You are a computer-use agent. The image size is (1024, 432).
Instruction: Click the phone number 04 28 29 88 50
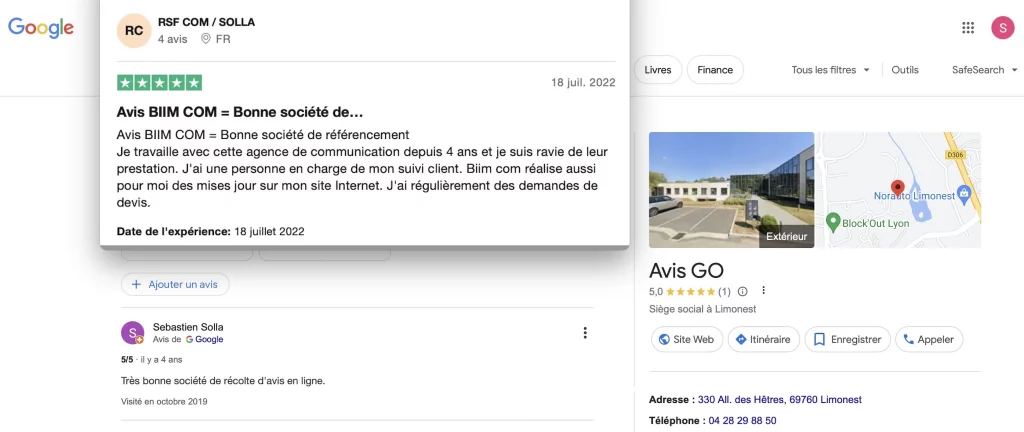(743, 421)
